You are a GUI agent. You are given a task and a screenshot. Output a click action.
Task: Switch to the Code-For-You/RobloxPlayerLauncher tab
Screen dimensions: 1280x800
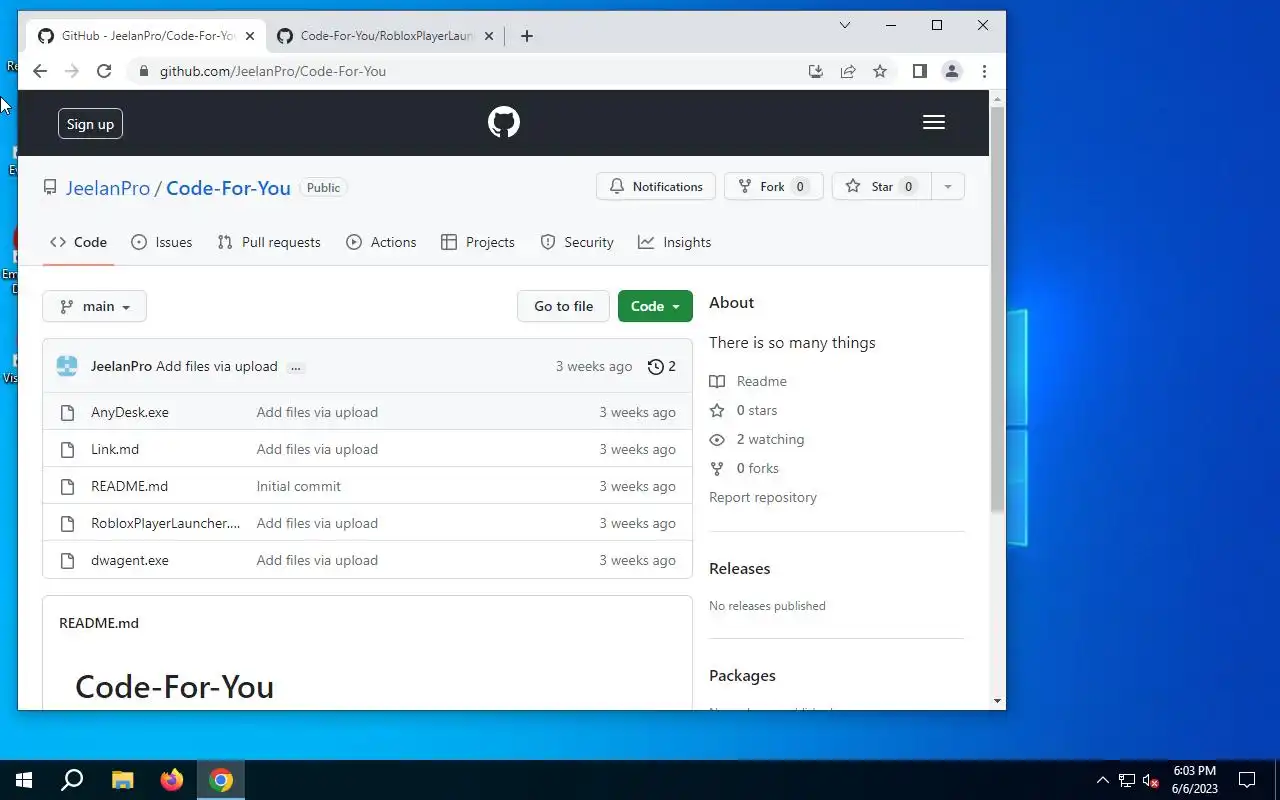385,36
